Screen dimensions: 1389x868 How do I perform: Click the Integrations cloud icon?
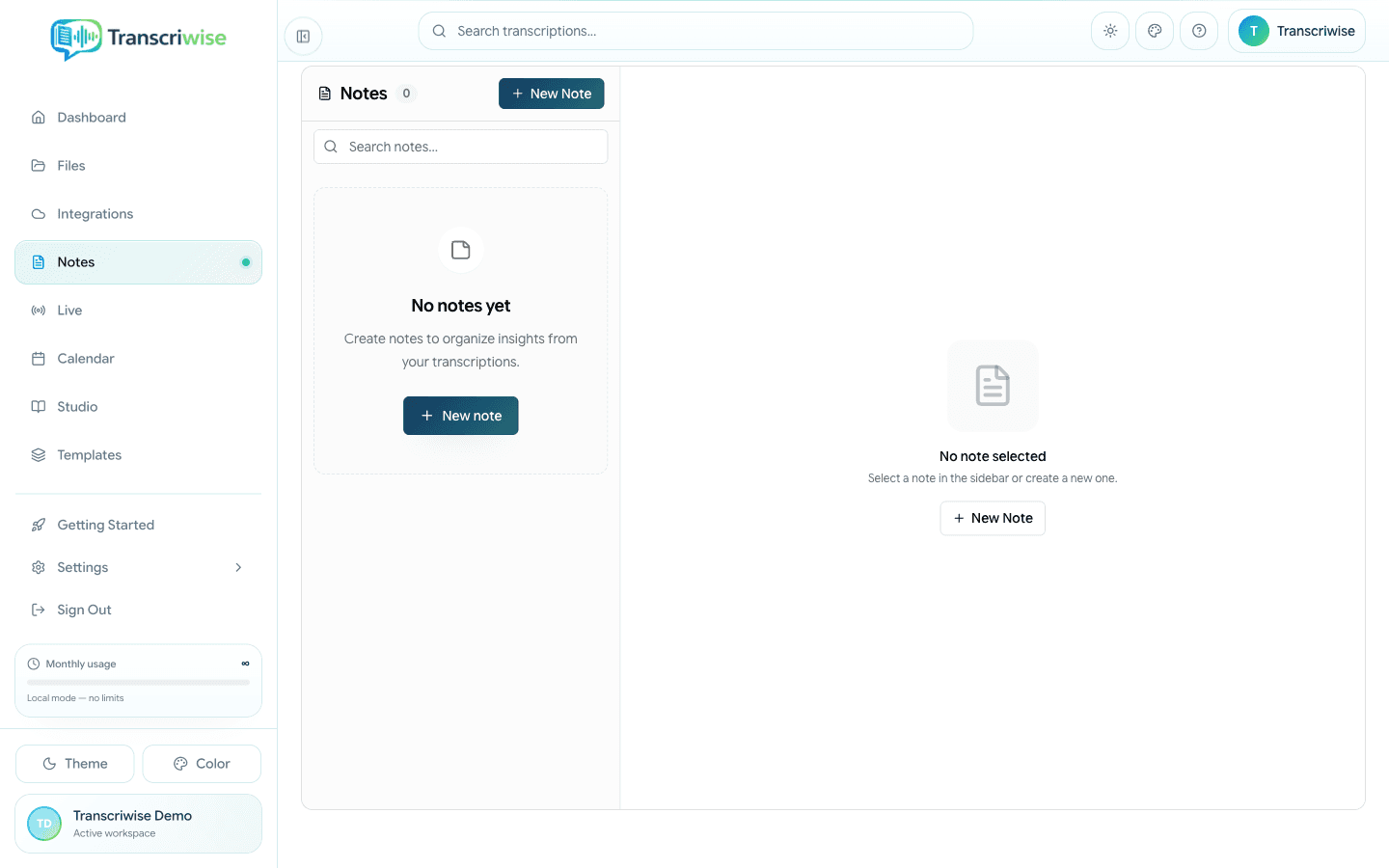(39, 214)
